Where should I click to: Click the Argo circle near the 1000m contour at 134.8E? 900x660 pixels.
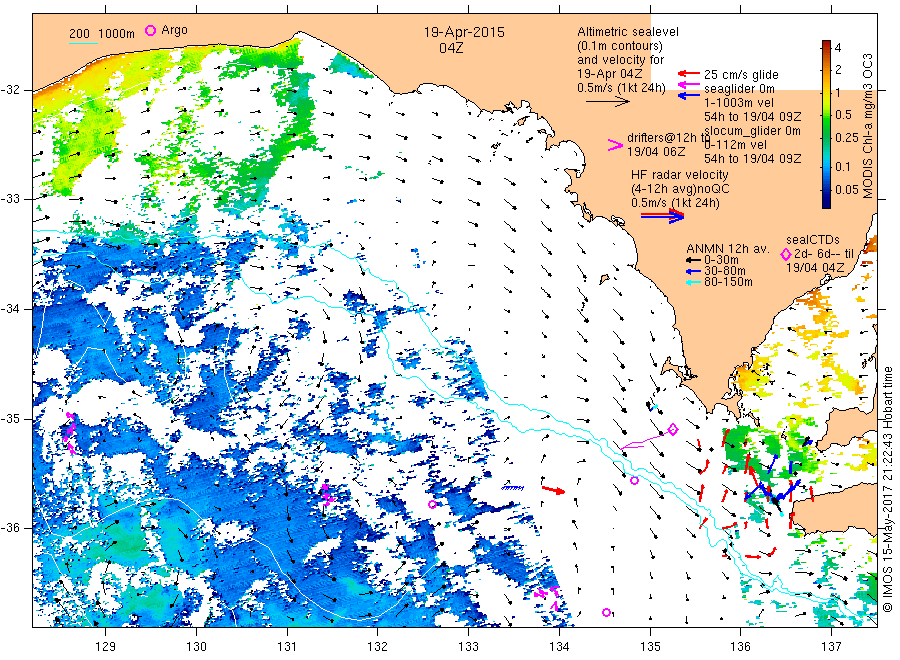tap(634, 480)
